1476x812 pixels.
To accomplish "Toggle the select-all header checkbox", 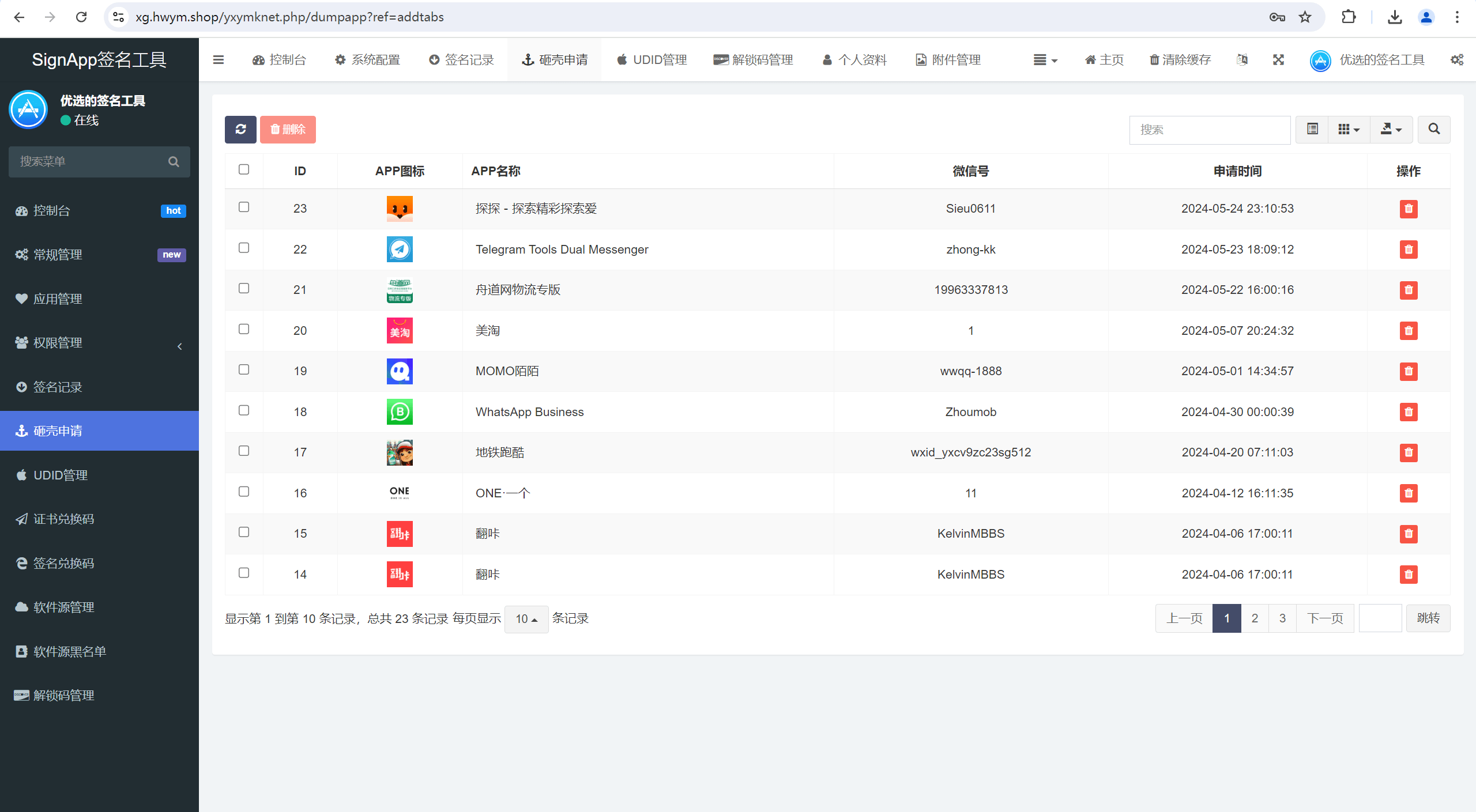I will coord(244,169).
